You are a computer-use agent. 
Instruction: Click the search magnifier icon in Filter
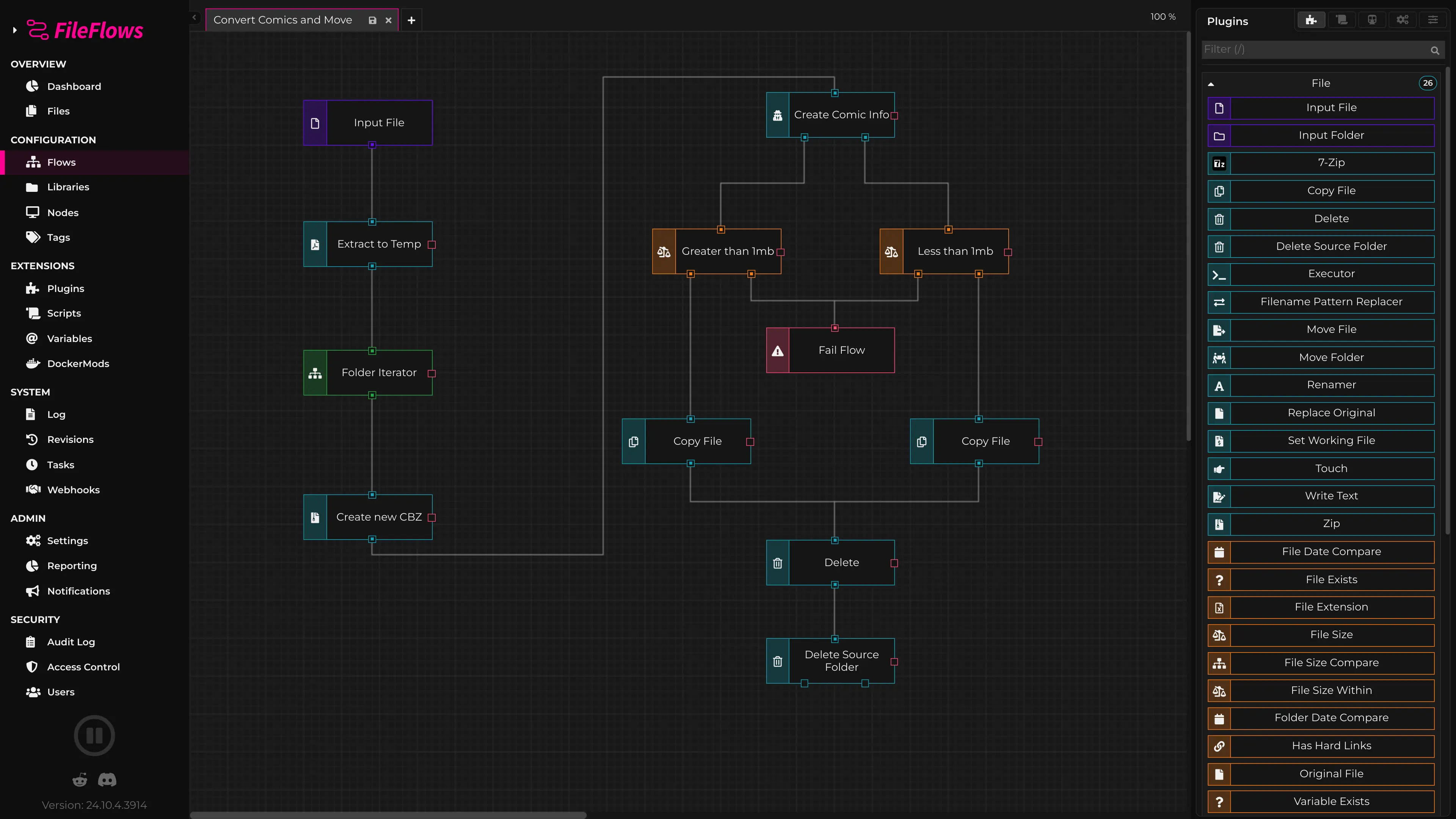pyautogui.click(x=1435, y=50)
